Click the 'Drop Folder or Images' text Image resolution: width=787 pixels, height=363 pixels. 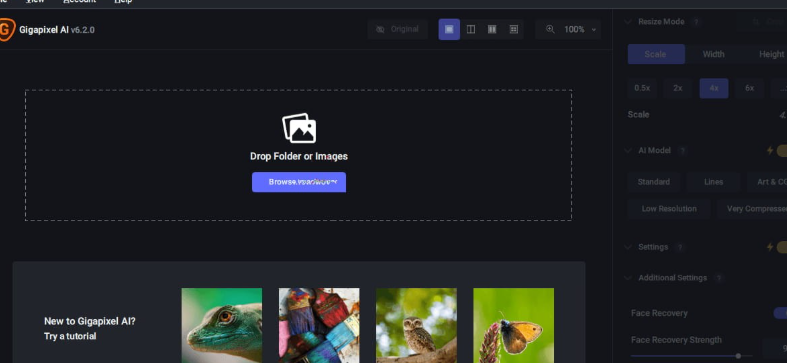(x=299, y=157)
